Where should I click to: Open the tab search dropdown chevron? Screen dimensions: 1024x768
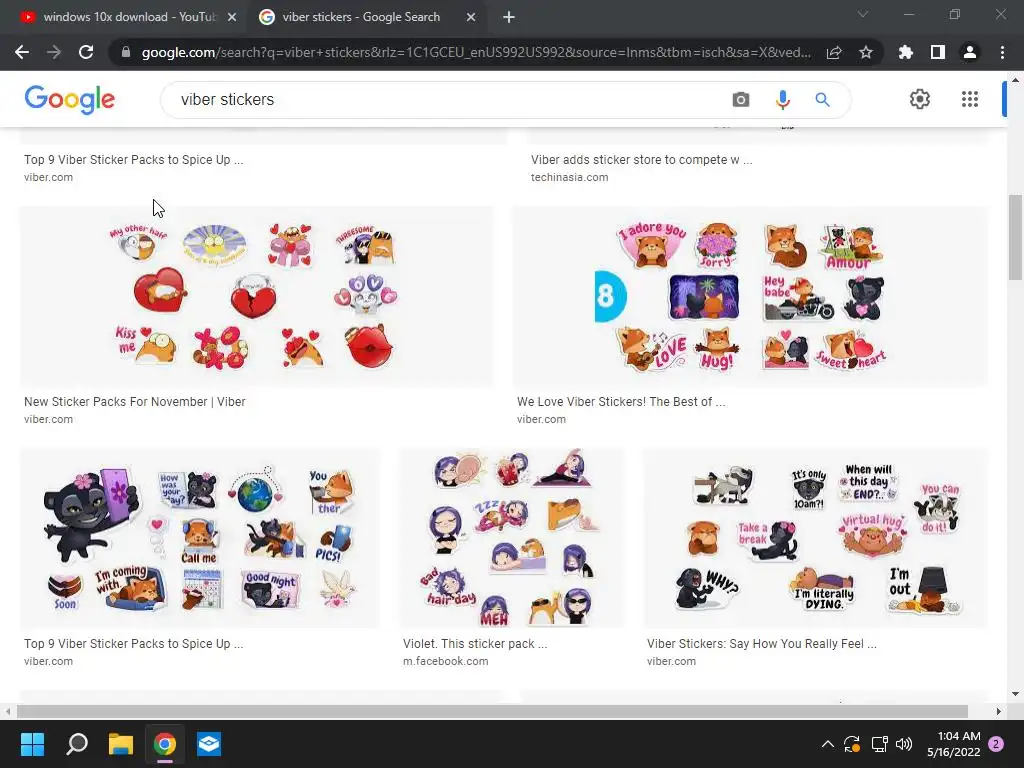[863, 14]
